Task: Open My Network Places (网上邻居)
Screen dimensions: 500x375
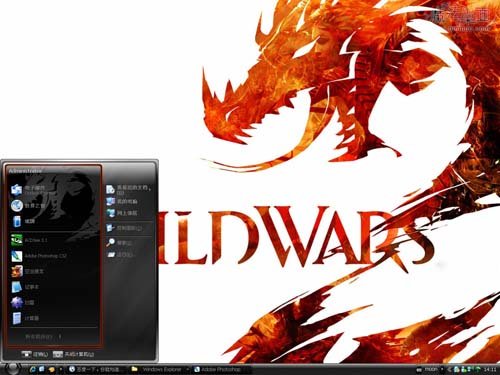Action: pos(129,213)
